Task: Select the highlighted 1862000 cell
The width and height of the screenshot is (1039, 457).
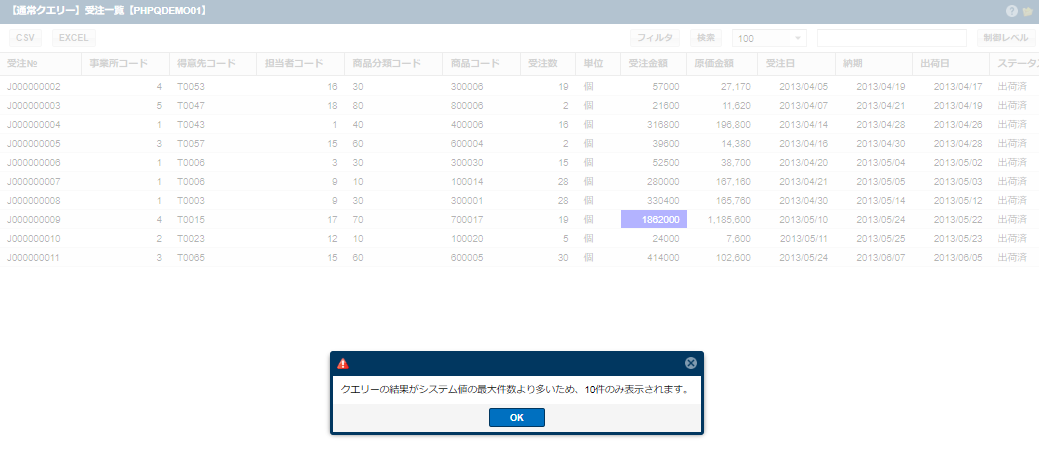Action: [x=653, y=219]
